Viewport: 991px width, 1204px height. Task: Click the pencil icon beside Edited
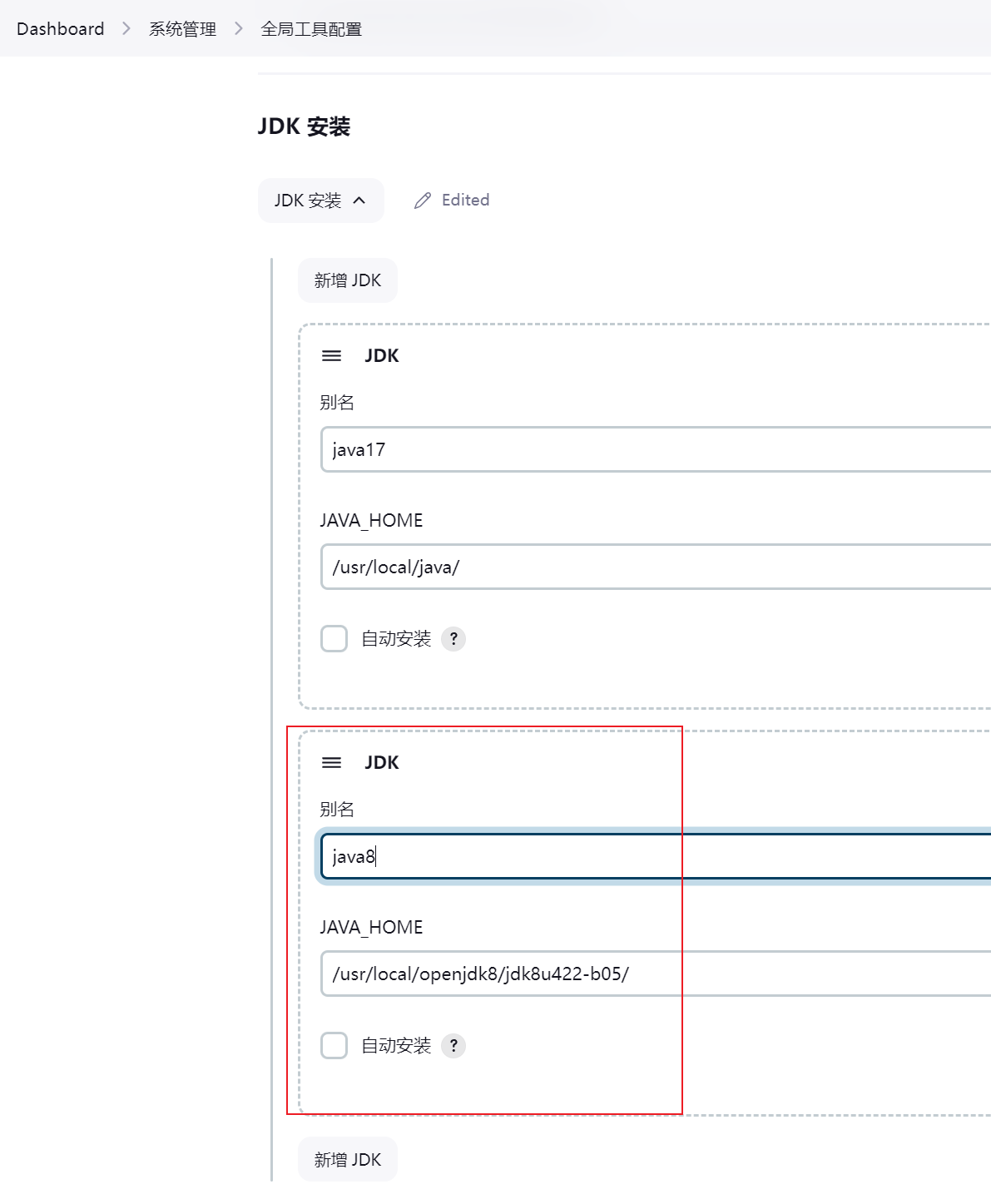click(423, 201)
